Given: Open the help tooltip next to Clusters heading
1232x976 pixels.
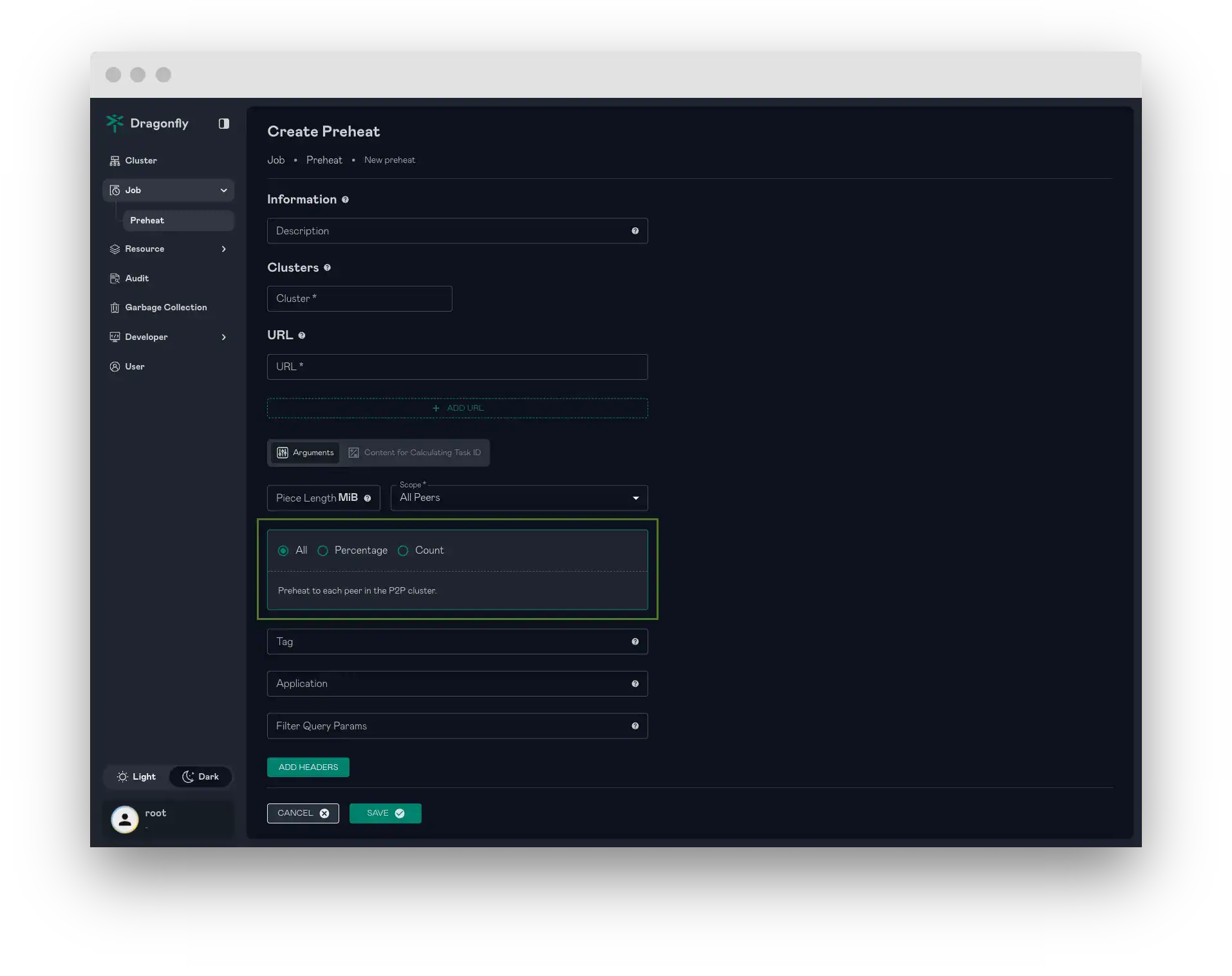Looking at the screenshot, I should click(x=328, y=267).
